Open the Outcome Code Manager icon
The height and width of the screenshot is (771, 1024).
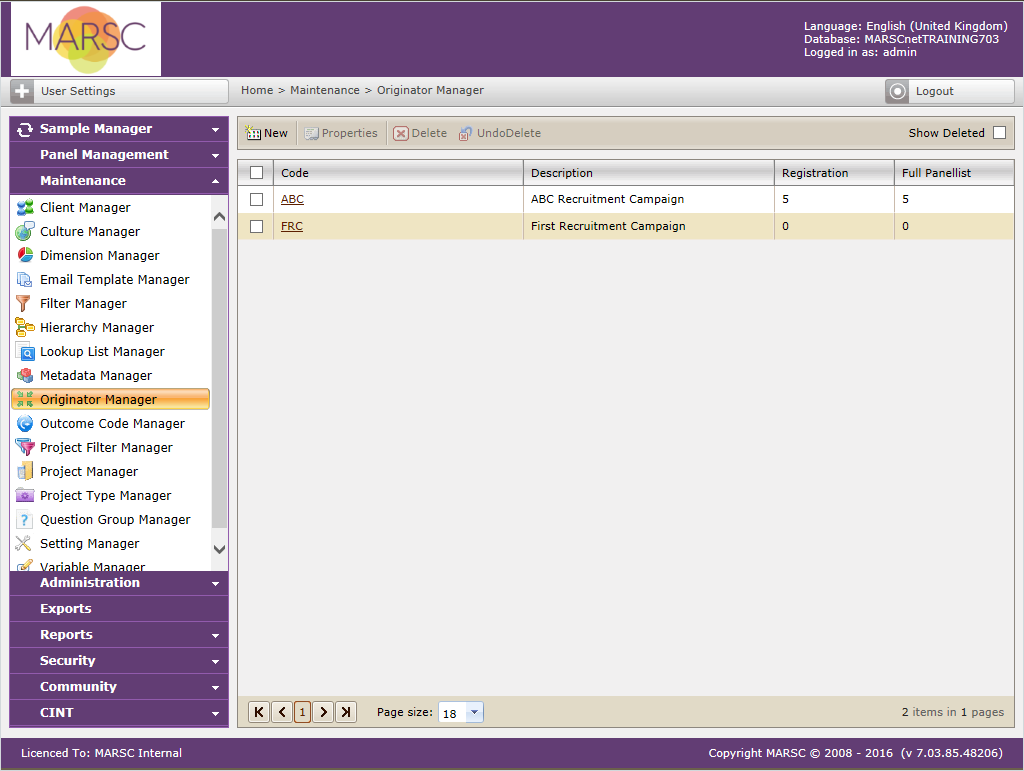pyautogui.click(x=25, y=424)
